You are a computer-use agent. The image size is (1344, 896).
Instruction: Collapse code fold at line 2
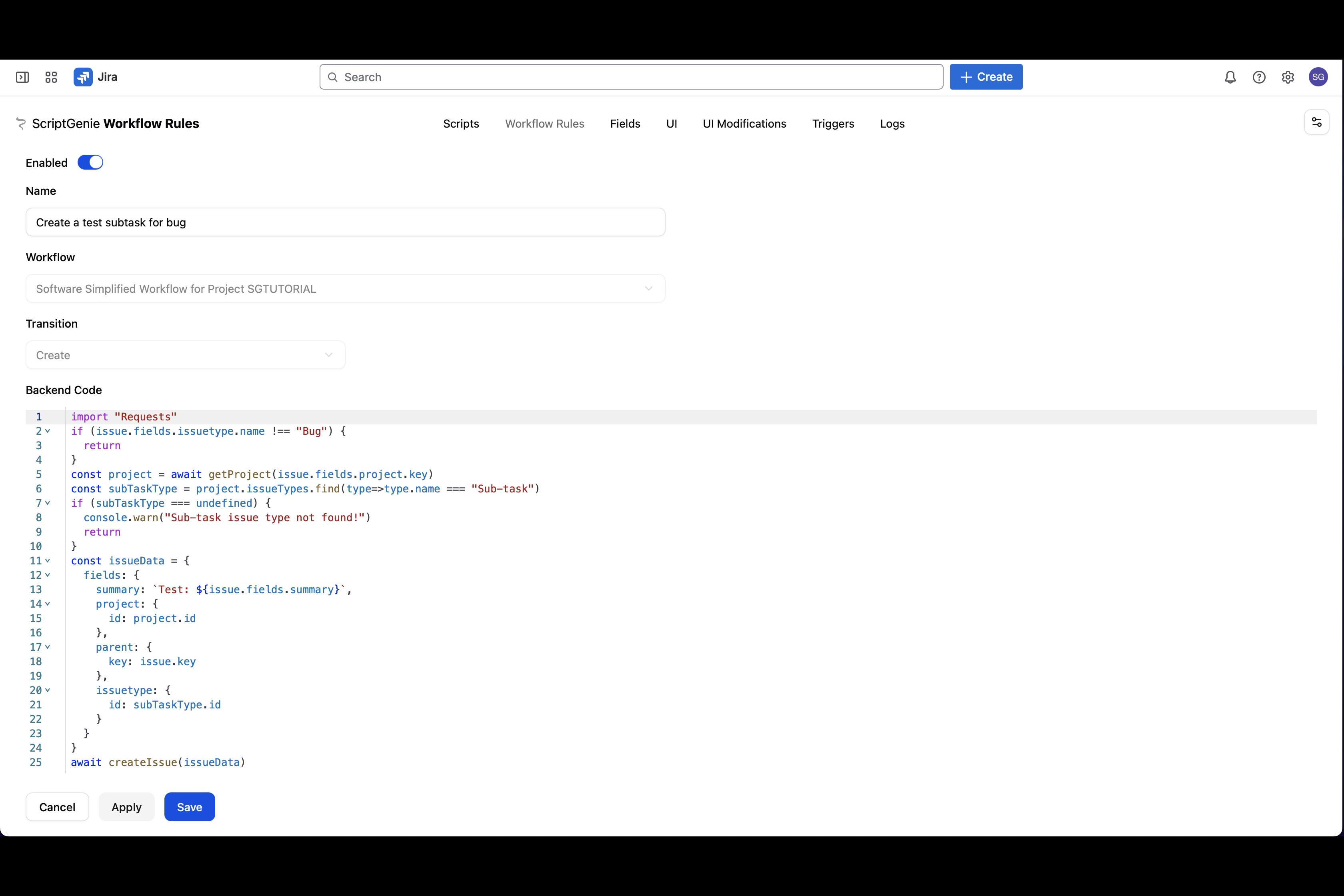(x=48, y=431)
